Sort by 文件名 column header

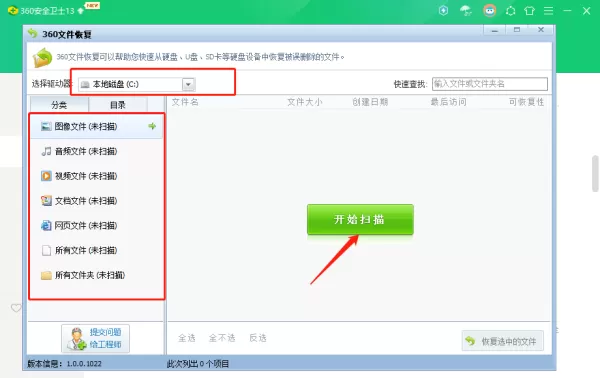point(185,102)
